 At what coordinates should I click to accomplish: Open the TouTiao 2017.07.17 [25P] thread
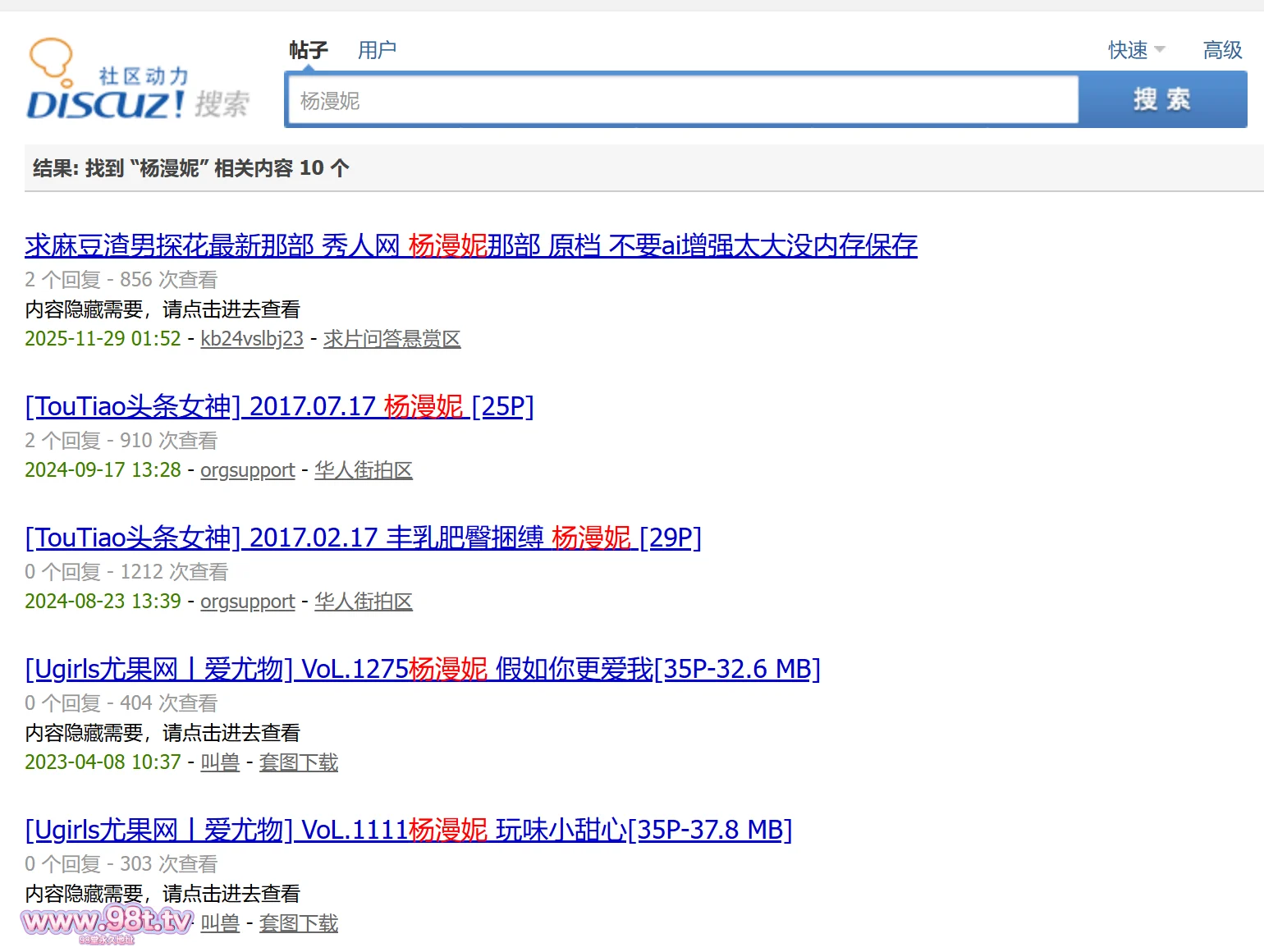pos(279,406)
